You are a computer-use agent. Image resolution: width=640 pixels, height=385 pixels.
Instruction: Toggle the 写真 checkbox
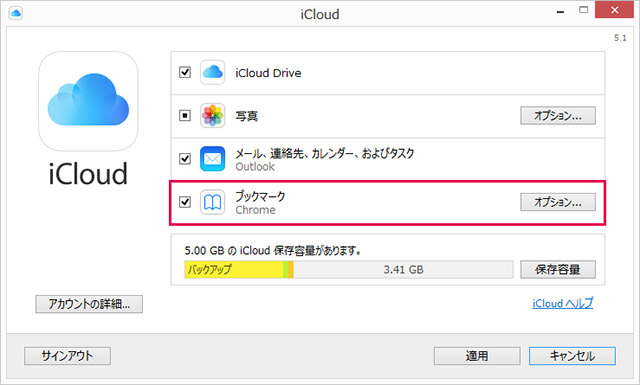[185, 116]
